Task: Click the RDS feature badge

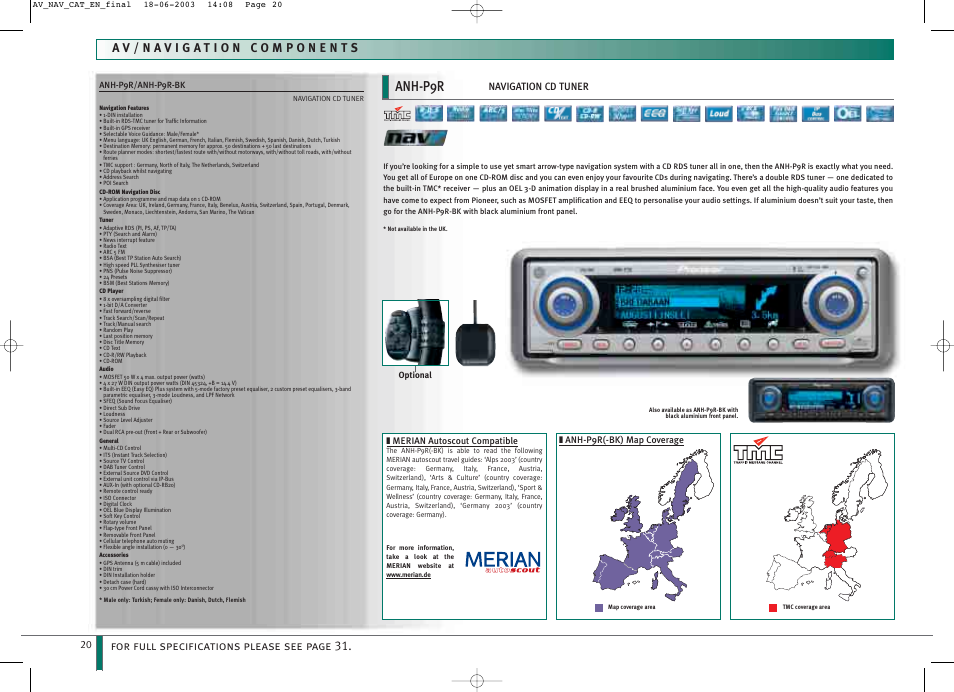Action: coord(429,114)
